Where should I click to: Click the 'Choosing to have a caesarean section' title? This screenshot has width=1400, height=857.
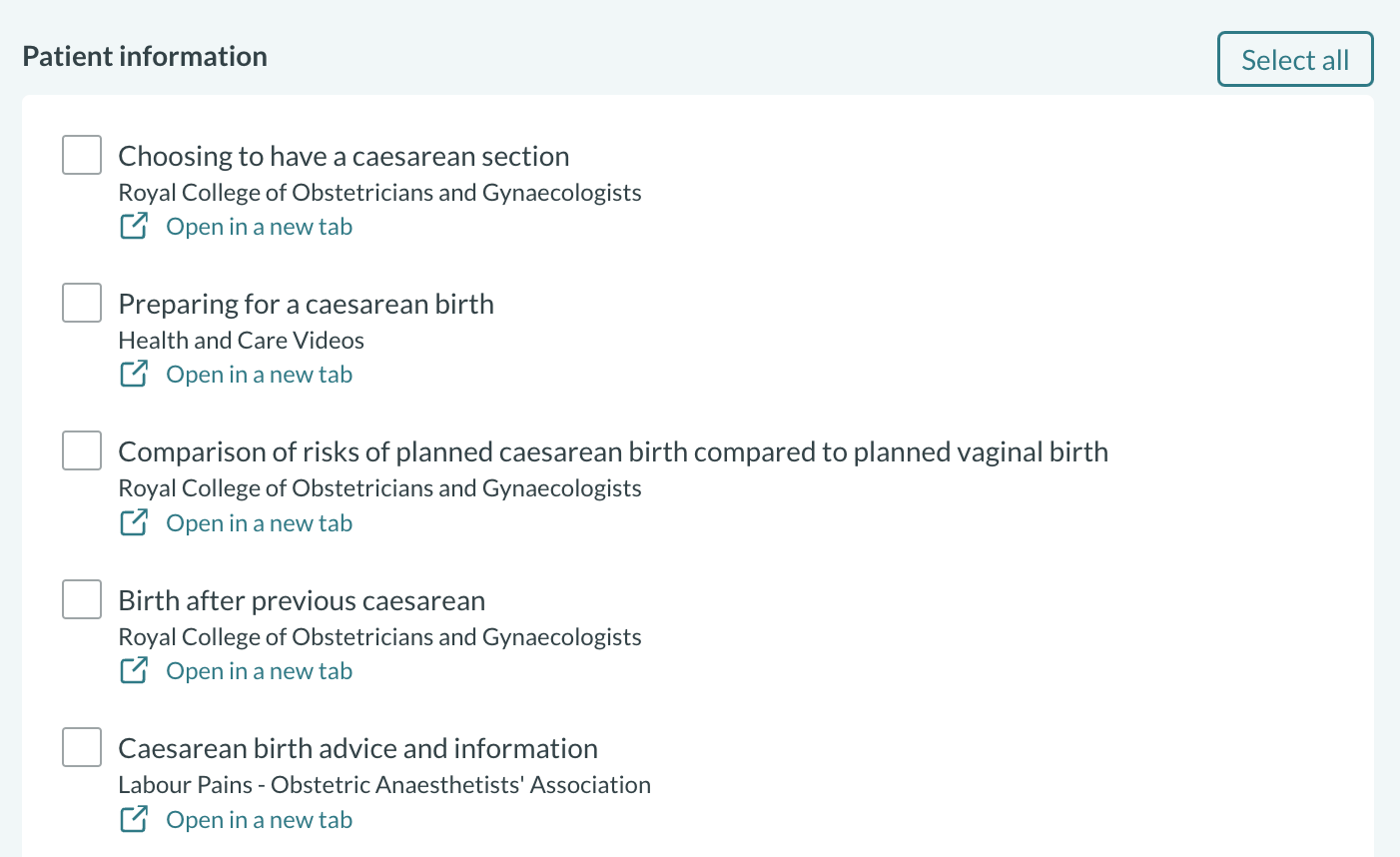click(x=344, y=156)
